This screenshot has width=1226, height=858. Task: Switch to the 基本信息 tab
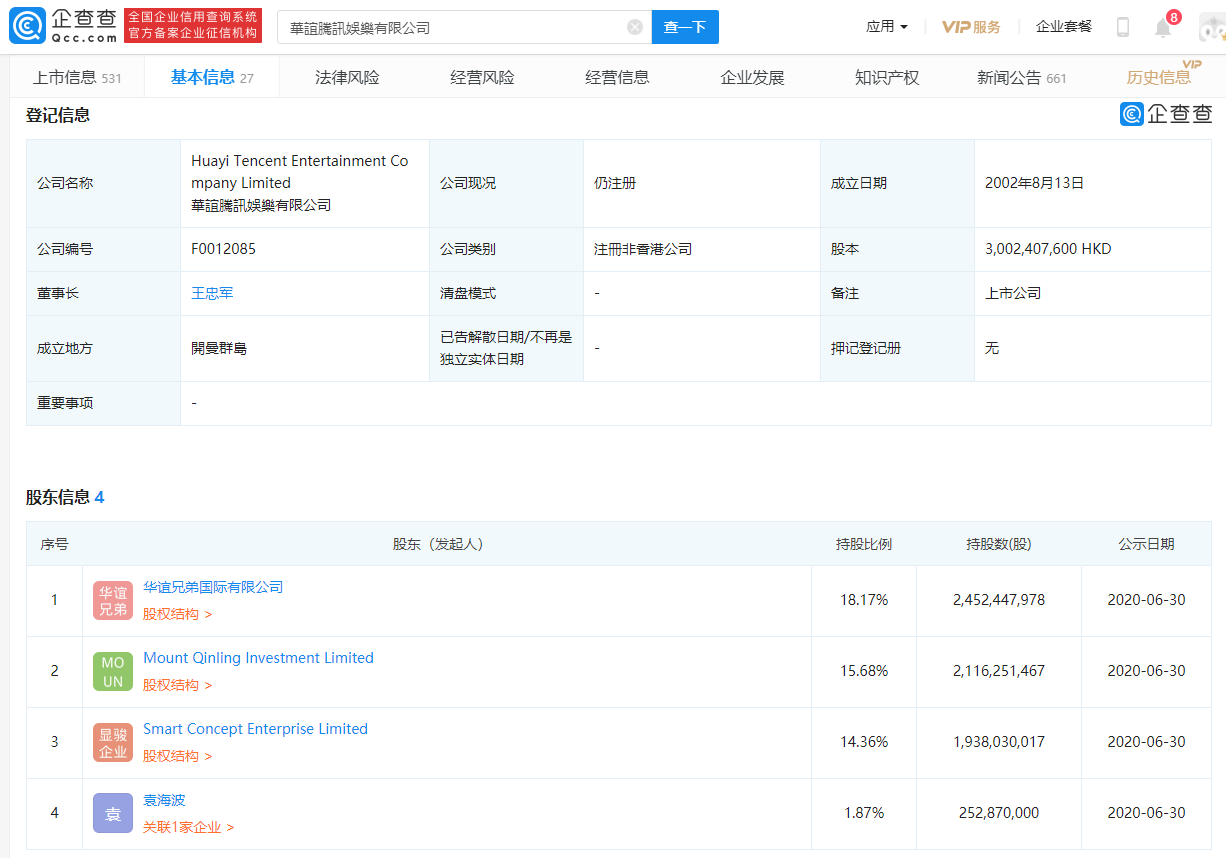(x=212, y=77)
